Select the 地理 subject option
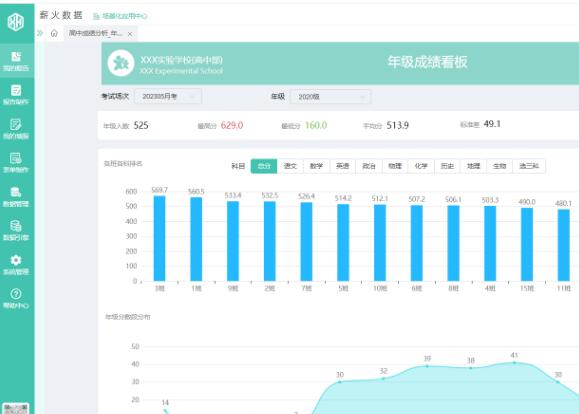The width and height of the screenshot is (579, 414). pos(474,166)
